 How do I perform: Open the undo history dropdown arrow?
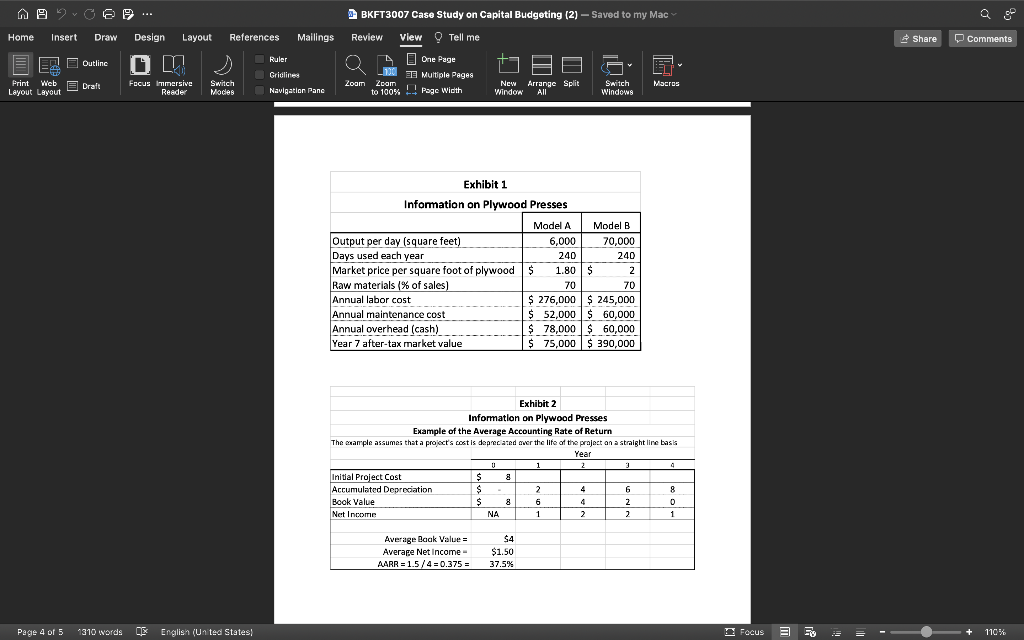pos(74,14)
